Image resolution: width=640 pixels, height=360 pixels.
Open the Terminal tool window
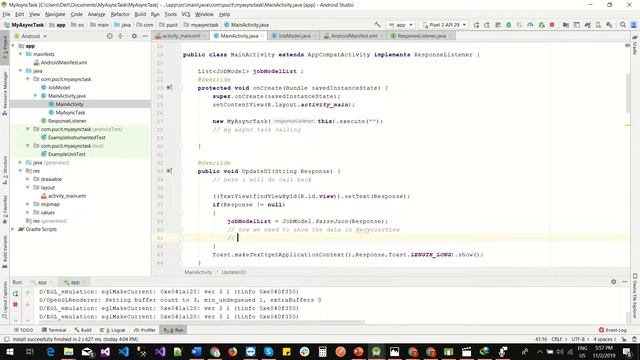point(54,330)
